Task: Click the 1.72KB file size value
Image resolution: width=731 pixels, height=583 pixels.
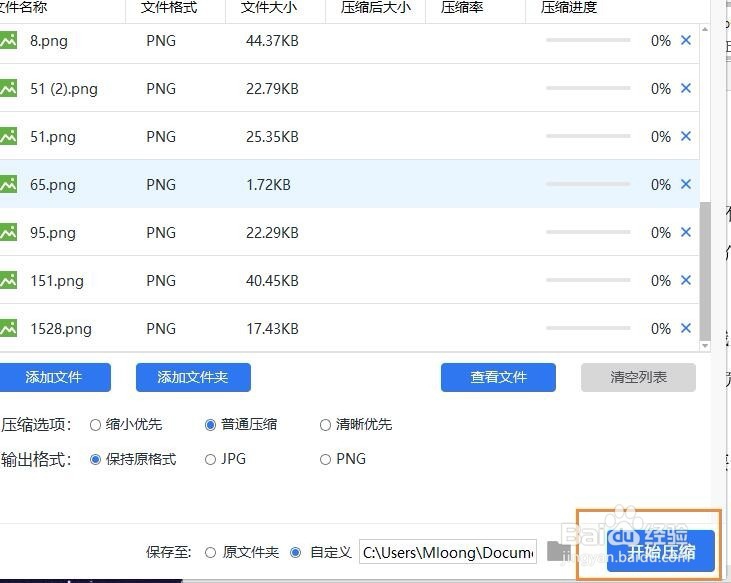Action: (269, 185)
